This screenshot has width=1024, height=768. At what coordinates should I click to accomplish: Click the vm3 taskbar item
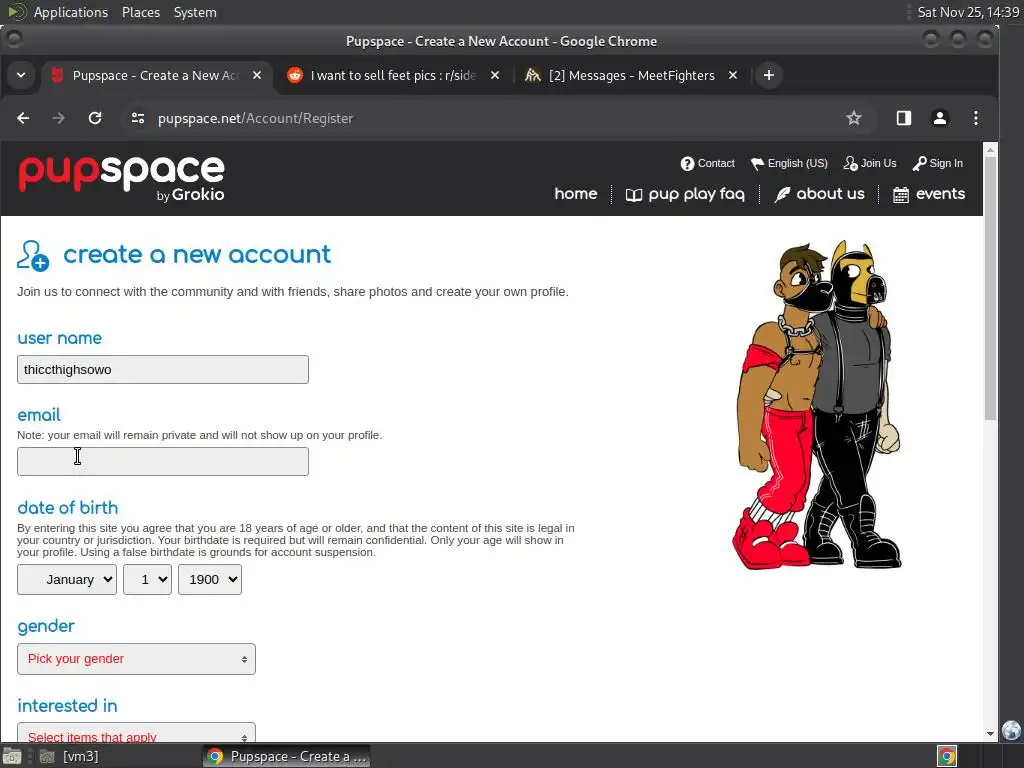click(x=70, y=756)
